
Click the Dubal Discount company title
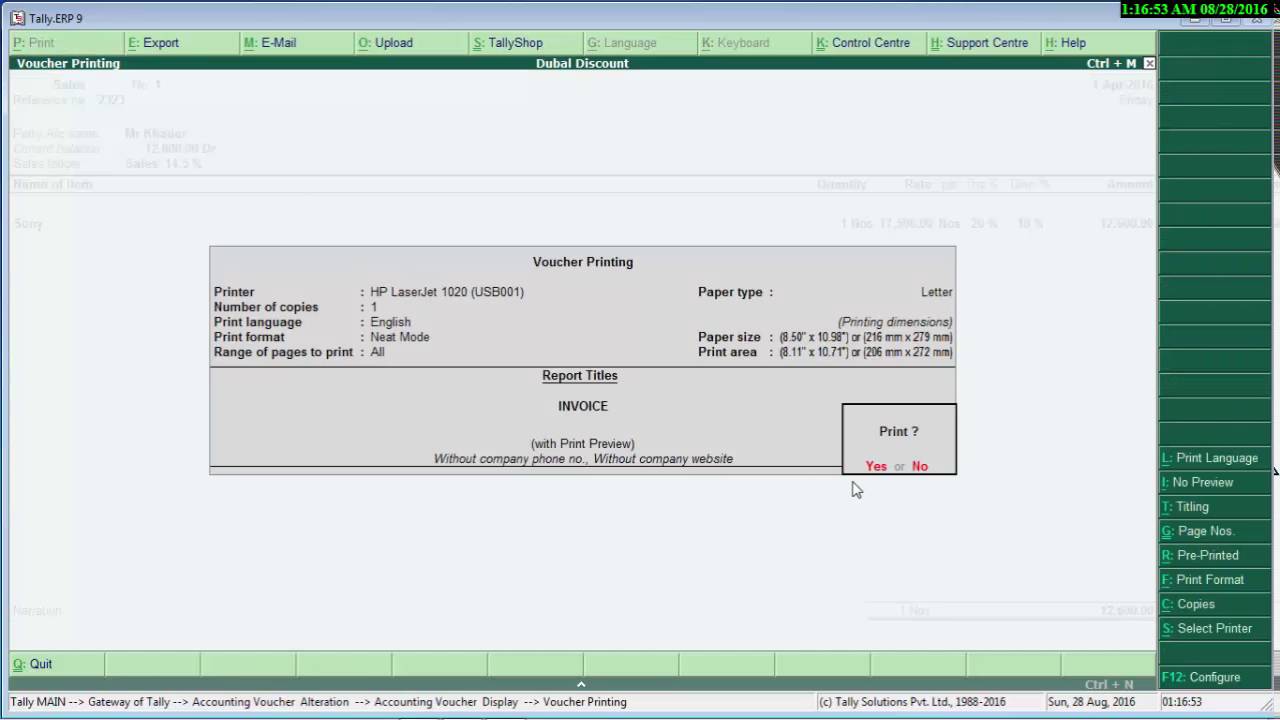pos(582,63)
